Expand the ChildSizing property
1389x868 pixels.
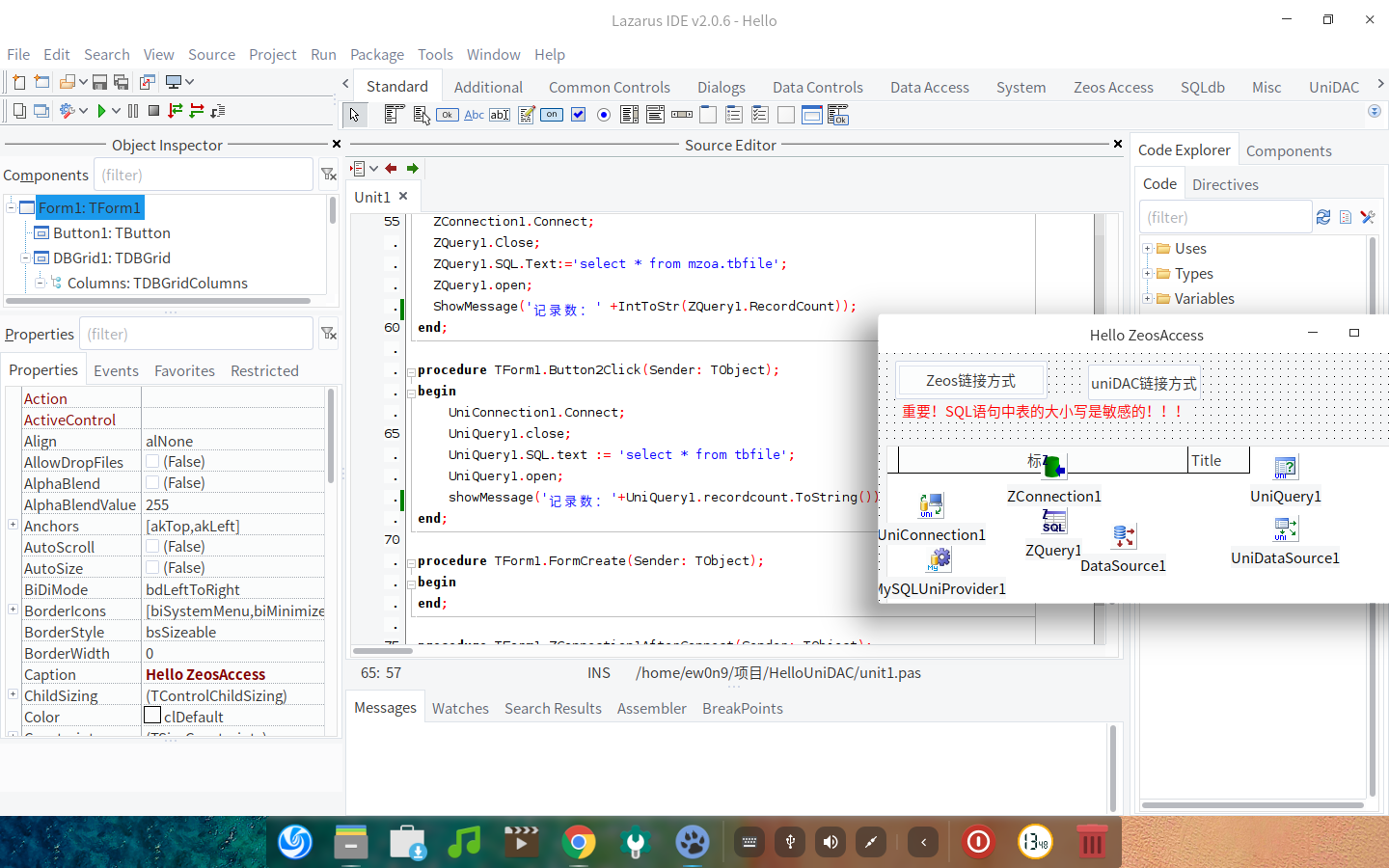pos(13,694)
